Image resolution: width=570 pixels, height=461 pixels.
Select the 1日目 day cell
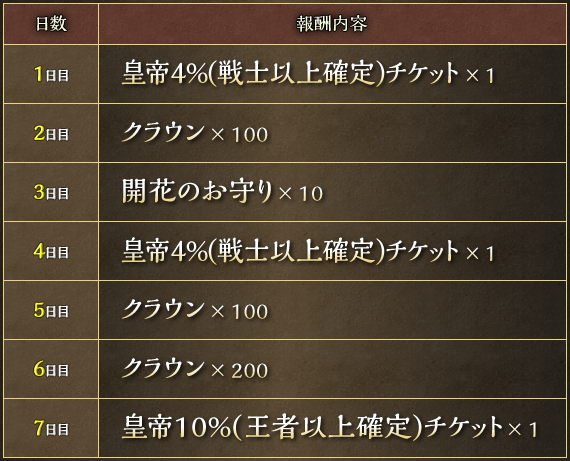(x=51, y=74)
